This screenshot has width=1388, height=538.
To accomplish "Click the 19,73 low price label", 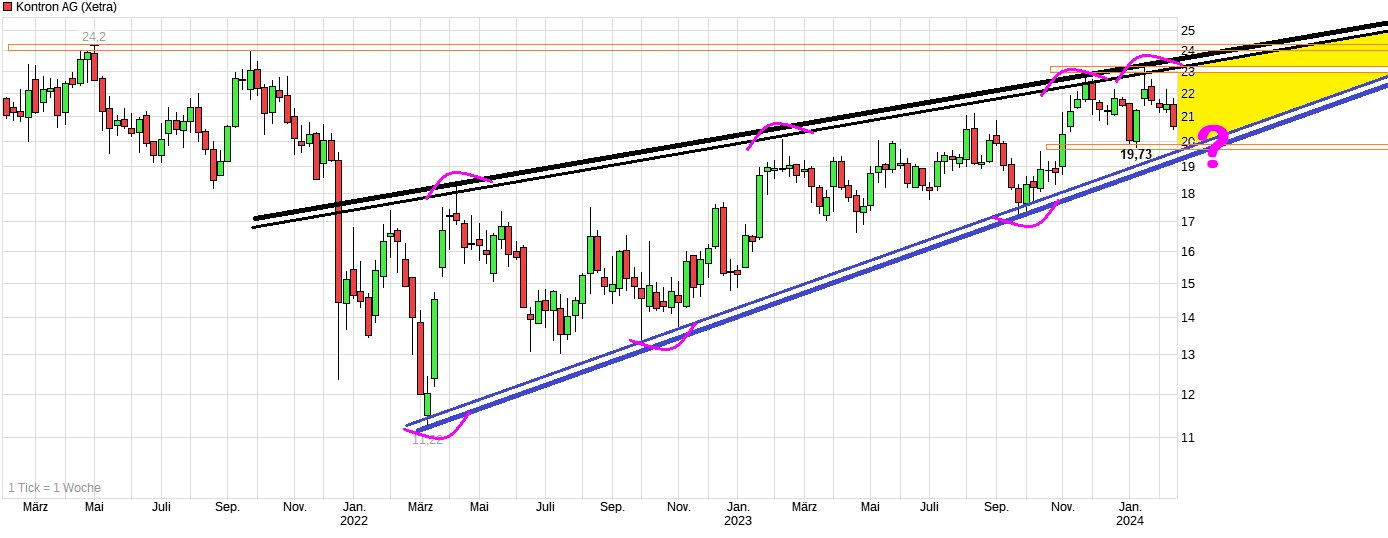I will tap(1135, 154).
